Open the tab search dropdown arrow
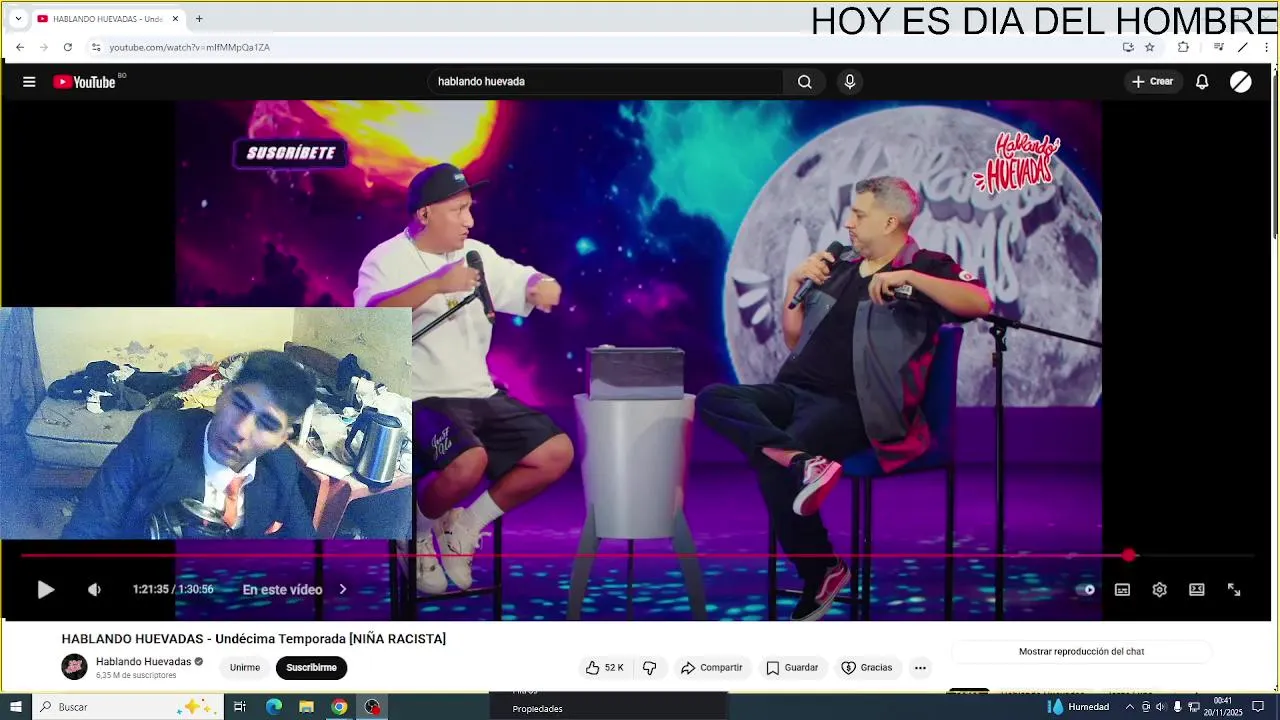This screenshot has width=1280, height=720. pos(18,19)
